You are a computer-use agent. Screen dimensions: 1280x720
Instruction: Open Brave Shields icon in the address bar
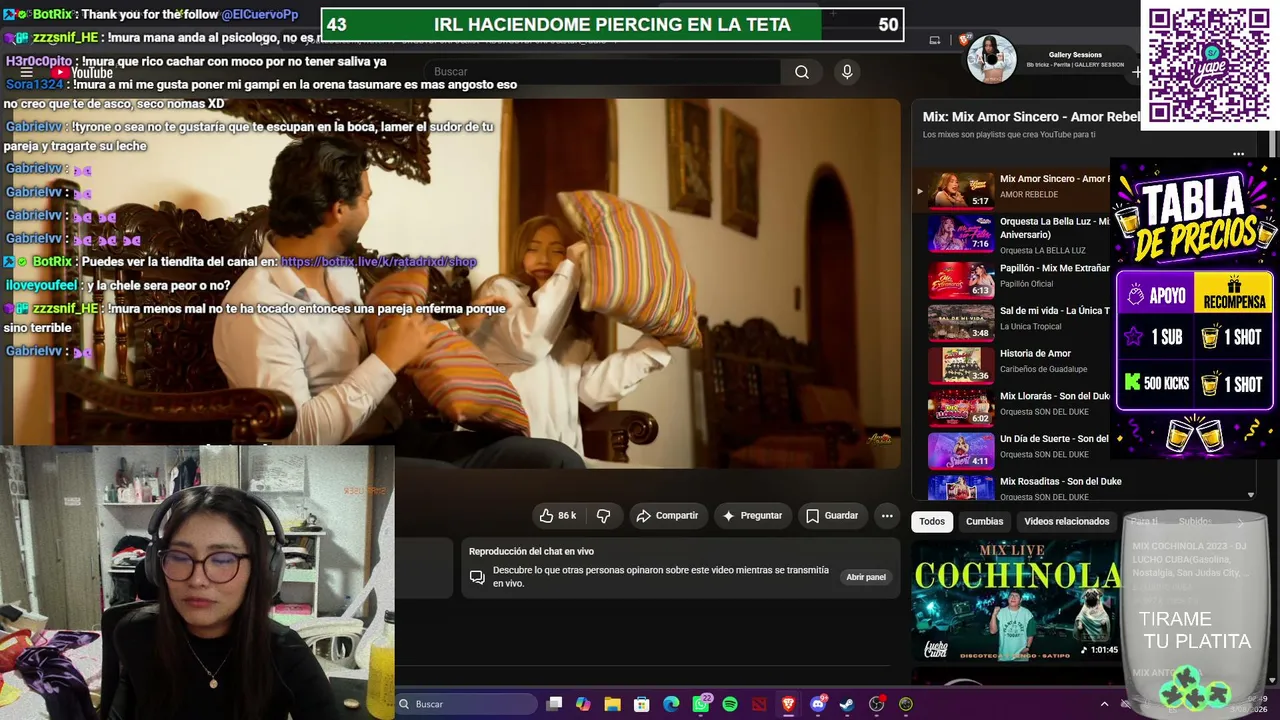point(965,40)
